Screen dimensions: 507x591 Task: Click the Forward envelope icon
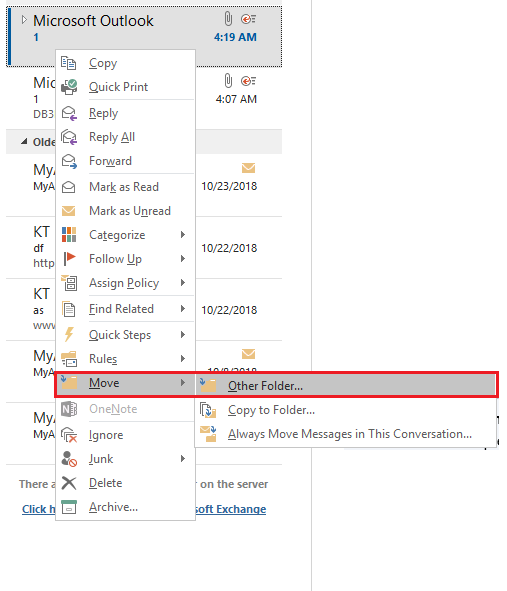pos(69,161)
